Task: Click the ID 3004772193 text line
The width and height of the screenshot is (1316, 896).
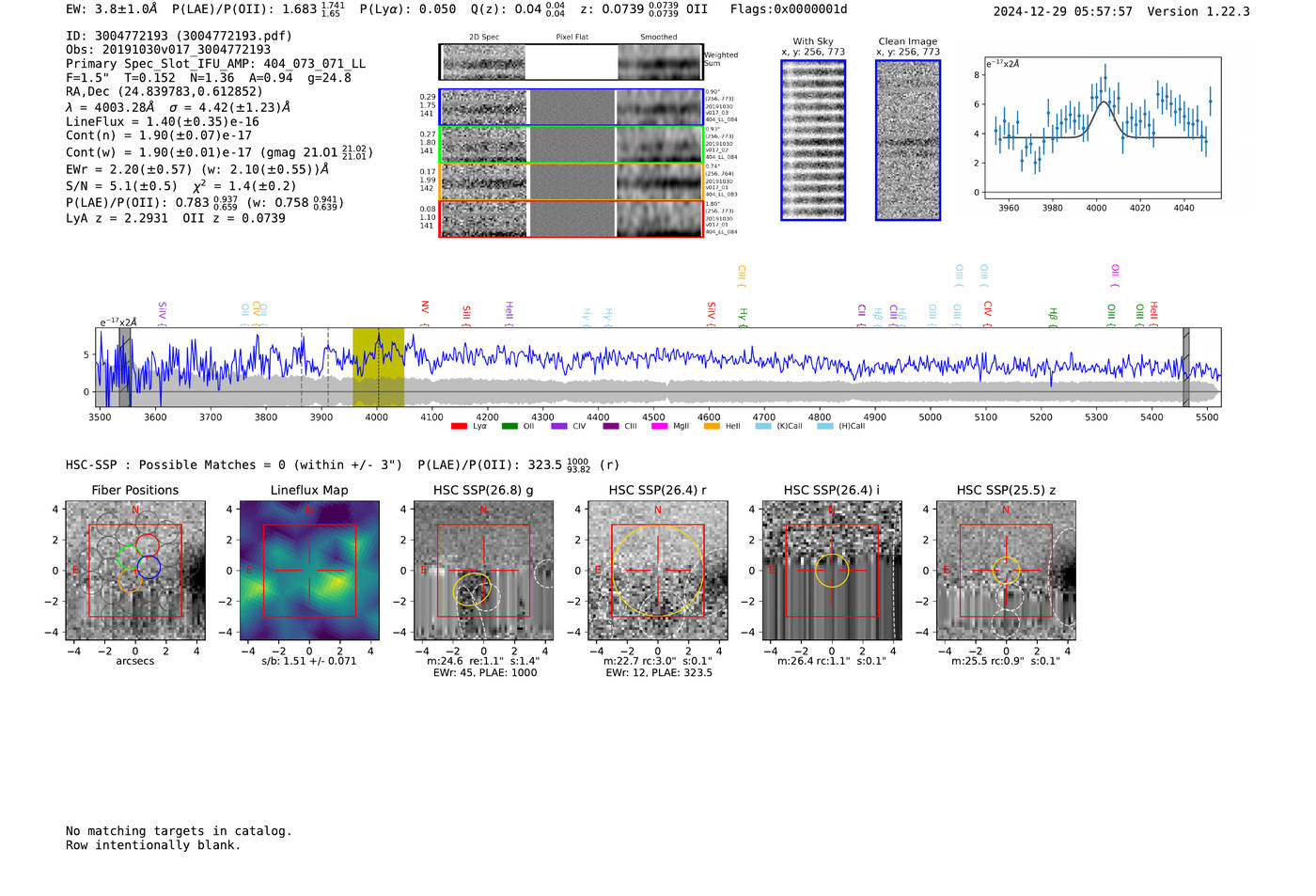Action: pyautogui.click(x=179, y=36)
